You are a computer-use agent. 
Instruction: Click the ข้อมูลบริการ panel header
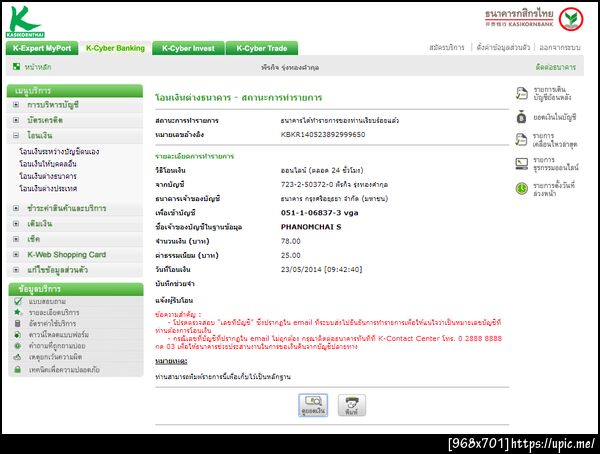[x=76, y=289]
